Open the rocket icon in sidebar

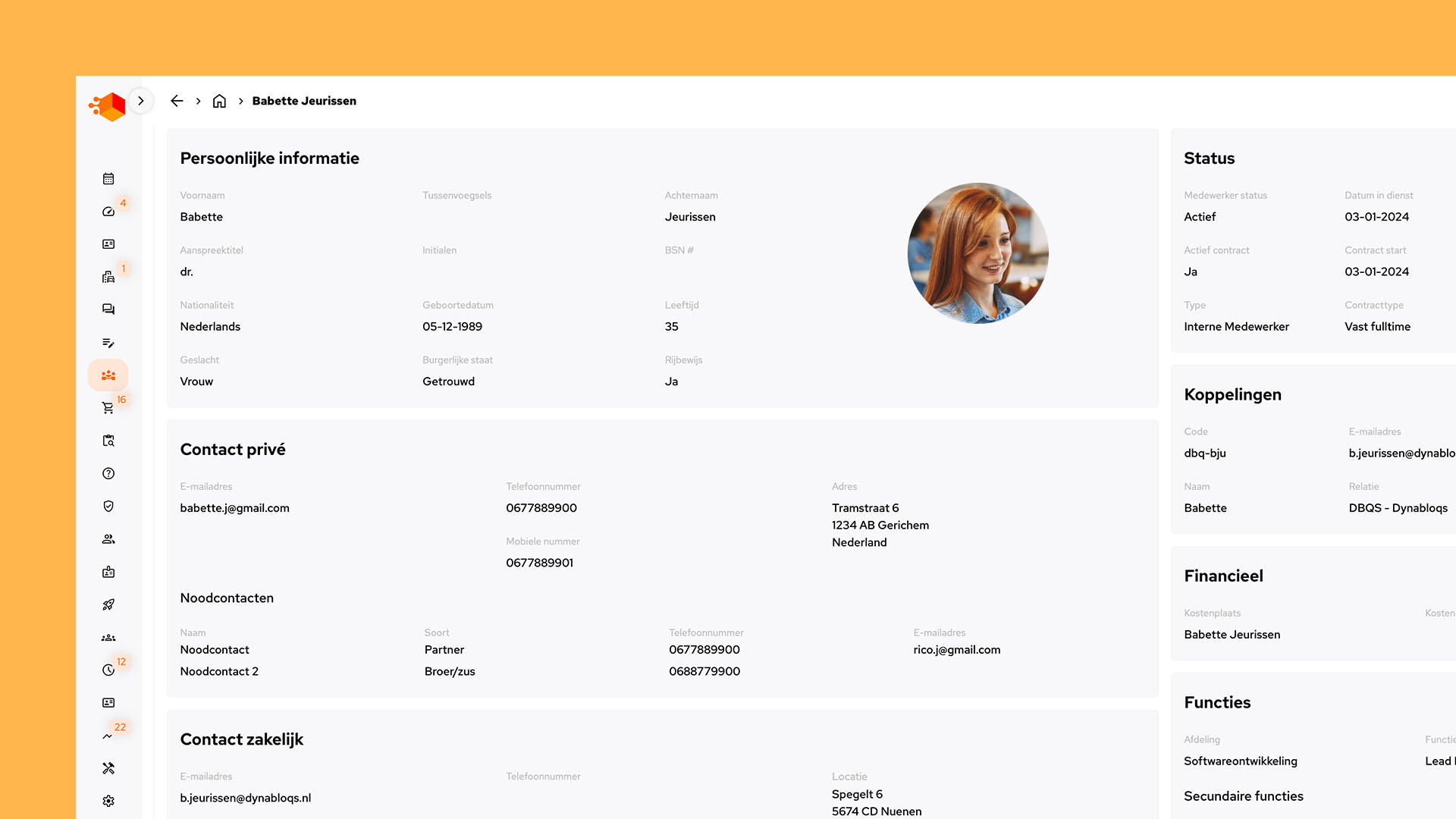[108, 605]
